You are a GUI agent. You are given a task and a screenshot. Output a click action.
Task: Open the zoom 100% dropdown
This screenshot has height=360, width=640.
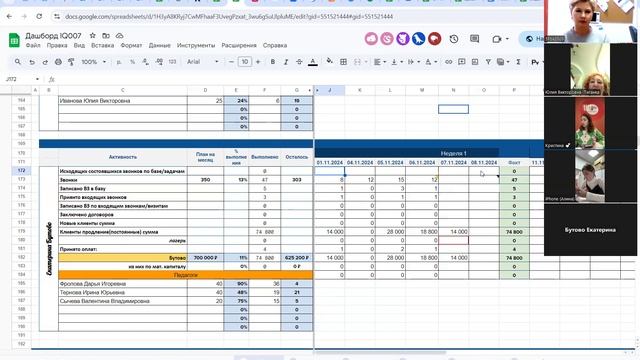[93, 62]
